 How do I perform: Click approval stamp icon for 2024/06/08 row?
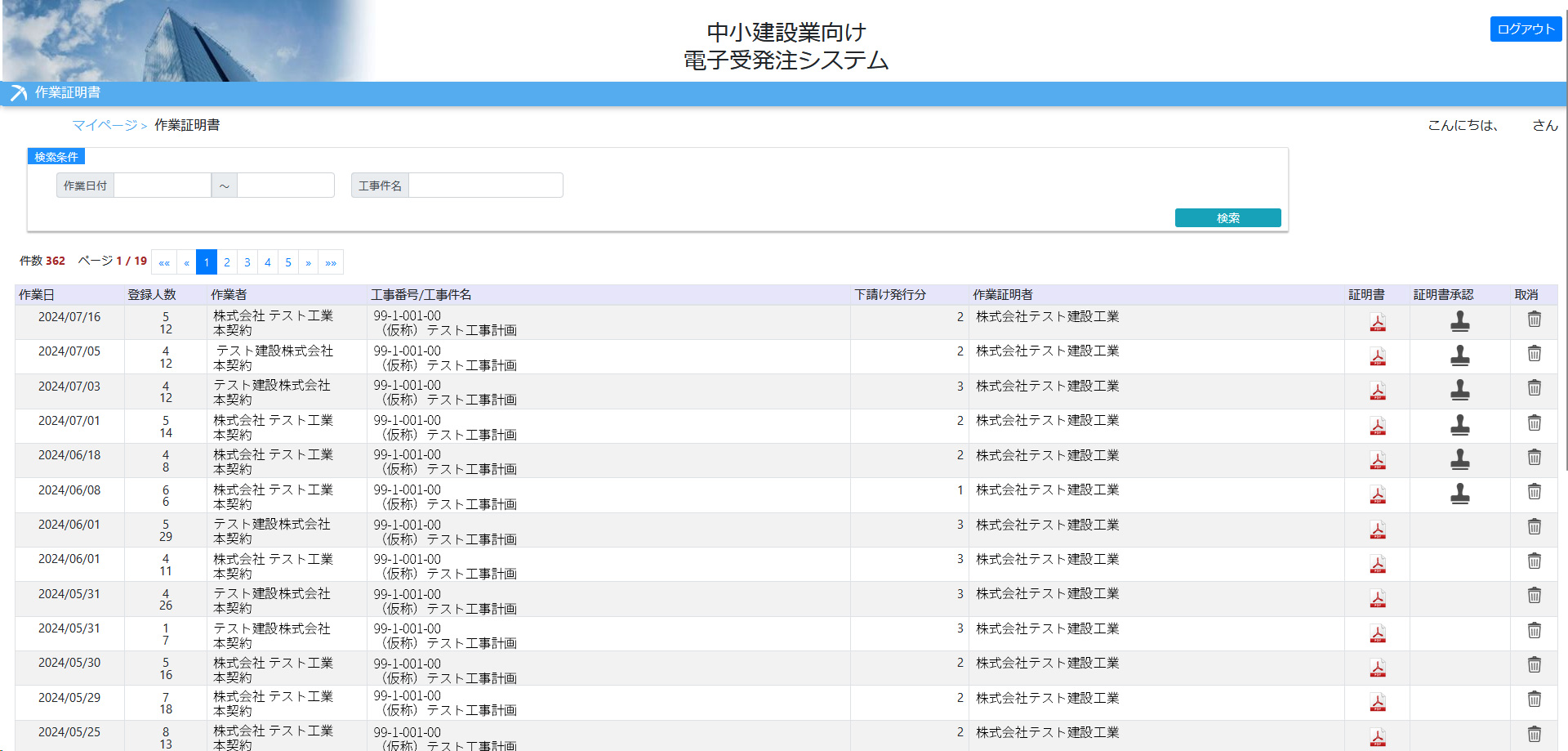click(x=1460, y=494)
